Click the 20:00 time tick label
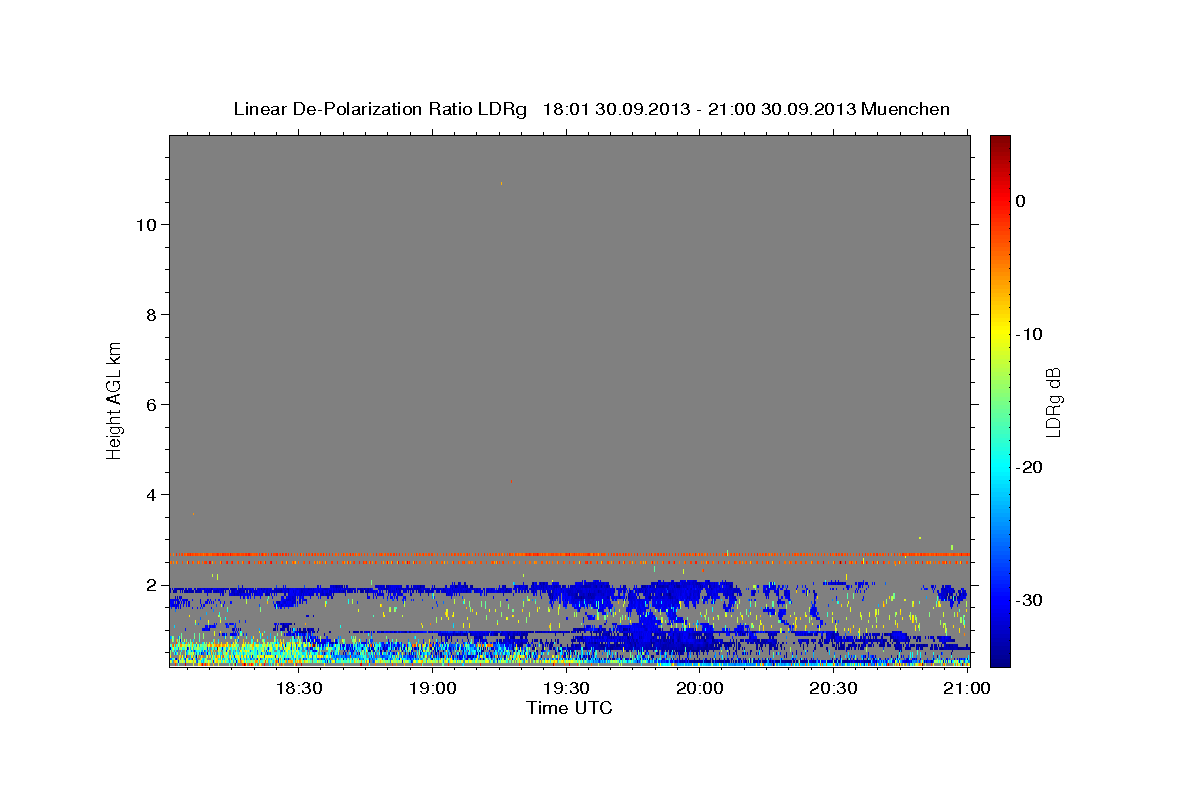Image resolution: width=1200 pixels, height=800 pixels. (x=700, y=688)
